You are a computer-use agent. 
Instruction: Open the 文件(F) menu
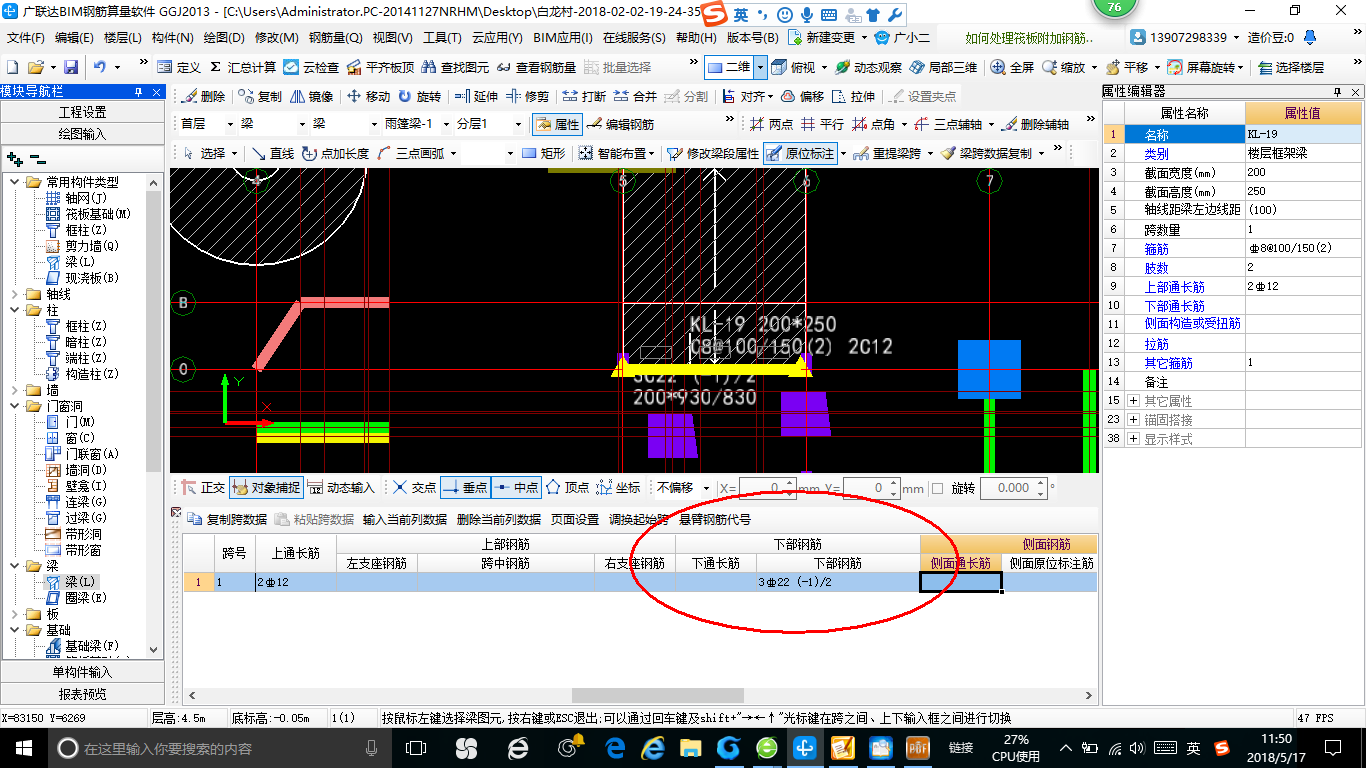pyautogui.click(x=26, y=37)
